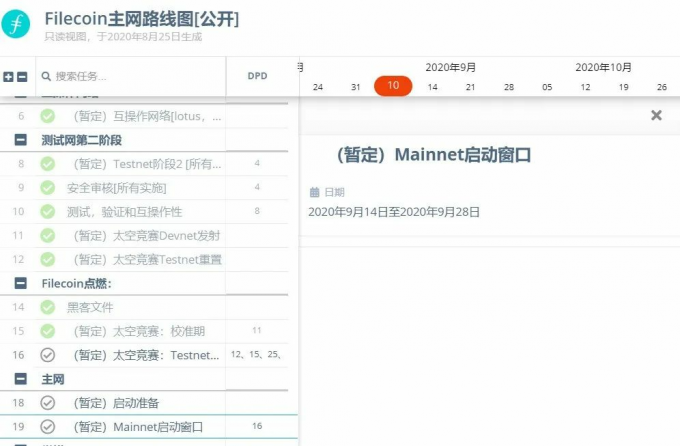Select timeline date 31

356,87
